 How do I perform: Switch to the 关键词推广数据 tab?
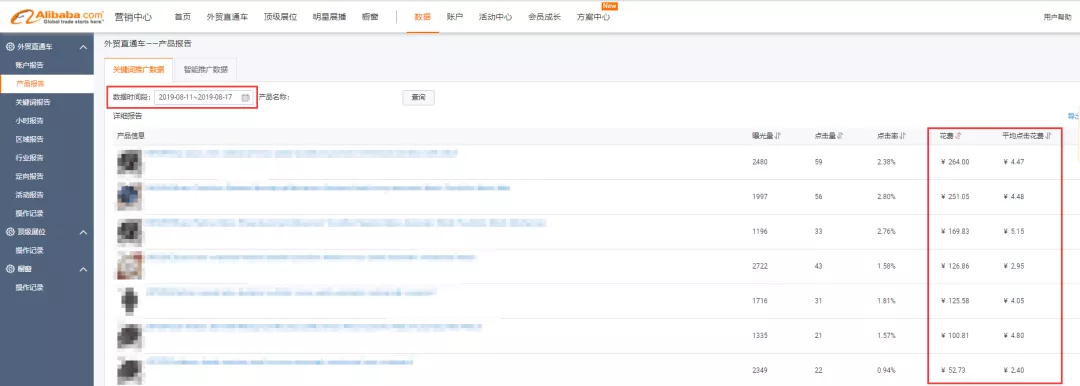tap(138, 70)
